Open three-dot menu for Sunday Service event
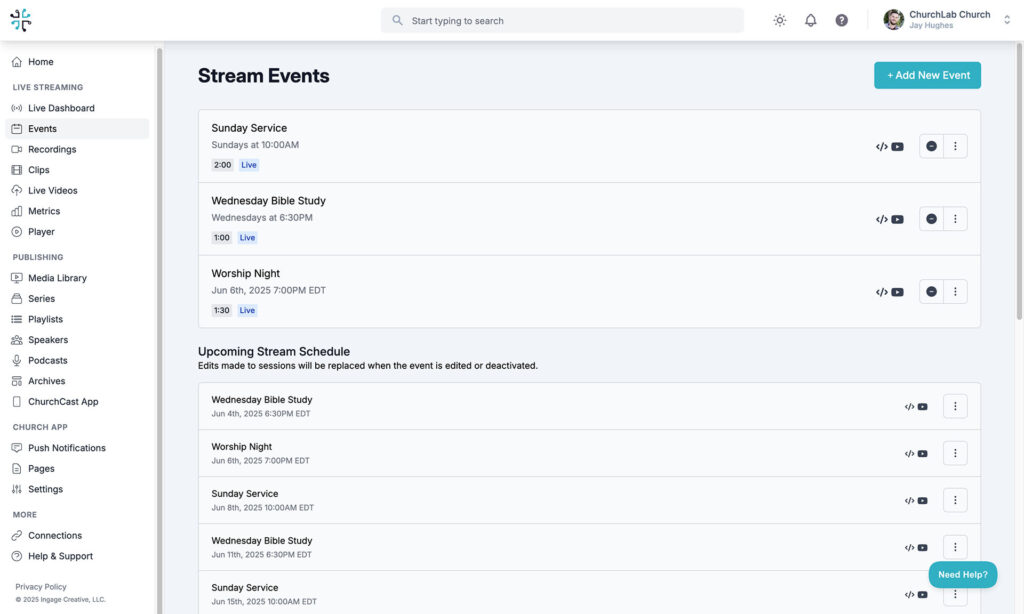The image size is (1024, 614). tap(955, 147)
